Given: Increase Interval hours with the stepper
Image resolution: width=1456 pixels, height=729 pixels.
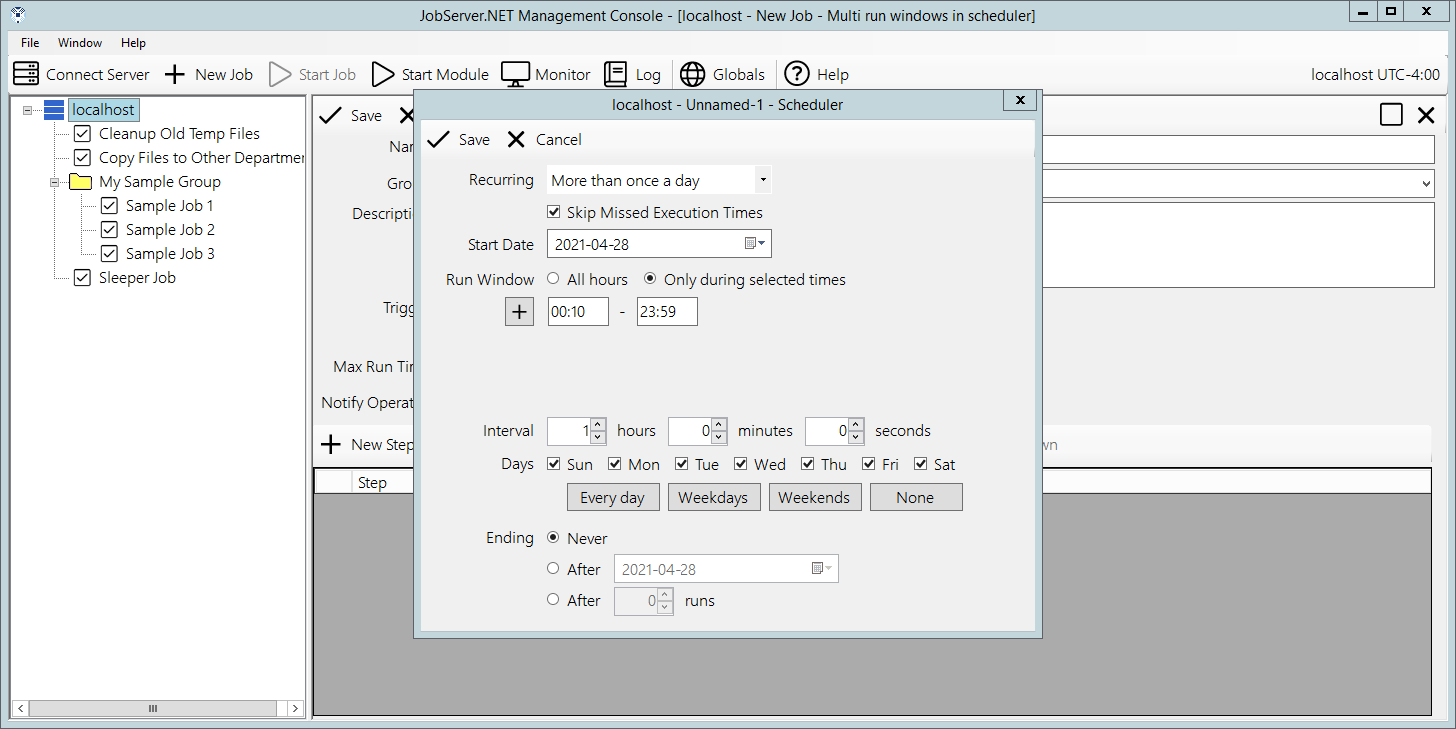Looking at the screenshot, I should tap(597, 426).
